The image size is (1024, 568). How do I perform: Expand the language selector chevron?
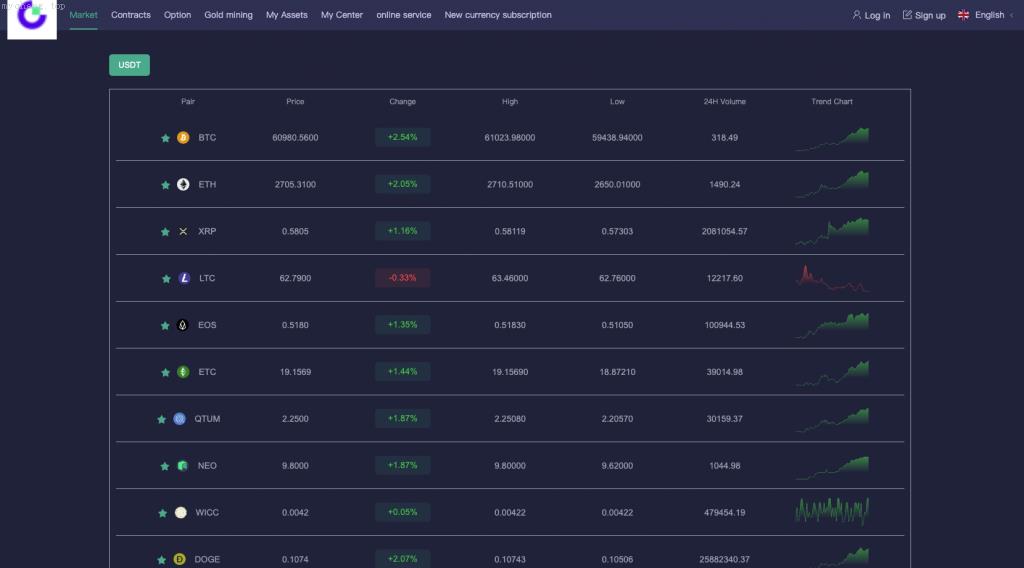pos(1012,15)
